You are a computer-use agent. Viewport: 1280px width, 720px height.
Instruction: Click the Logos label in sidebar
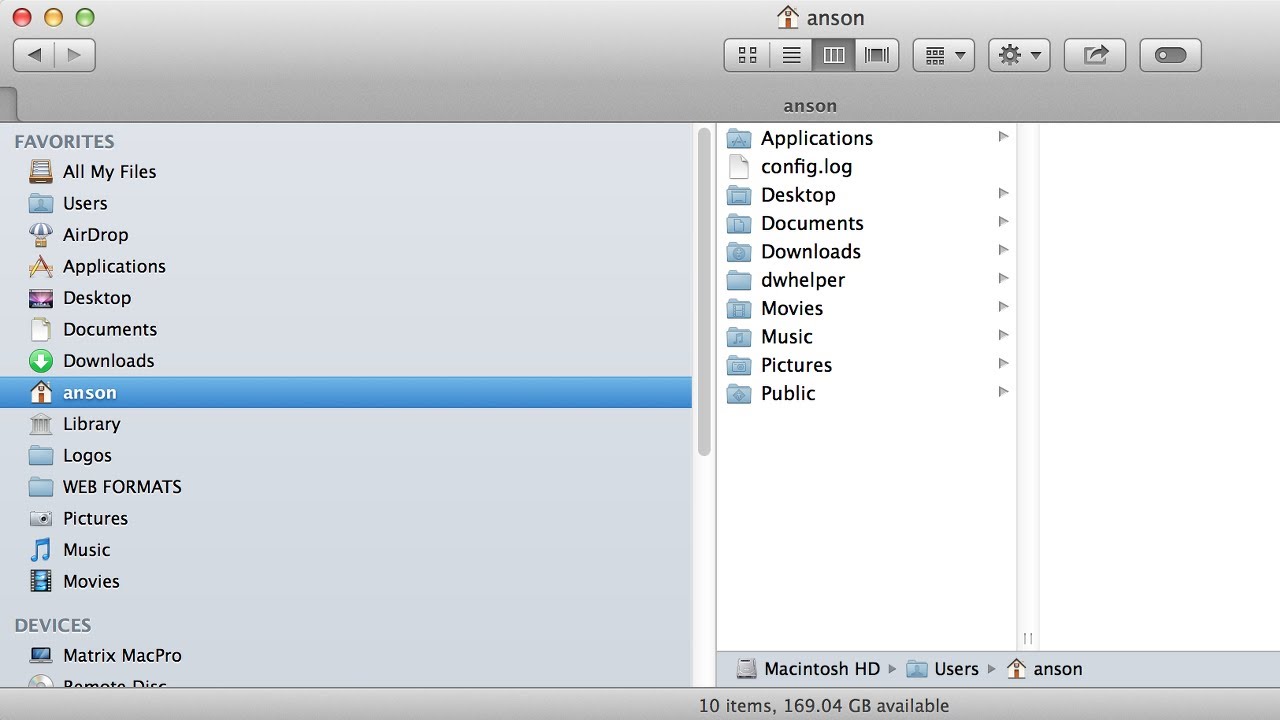tap(87, 455)
